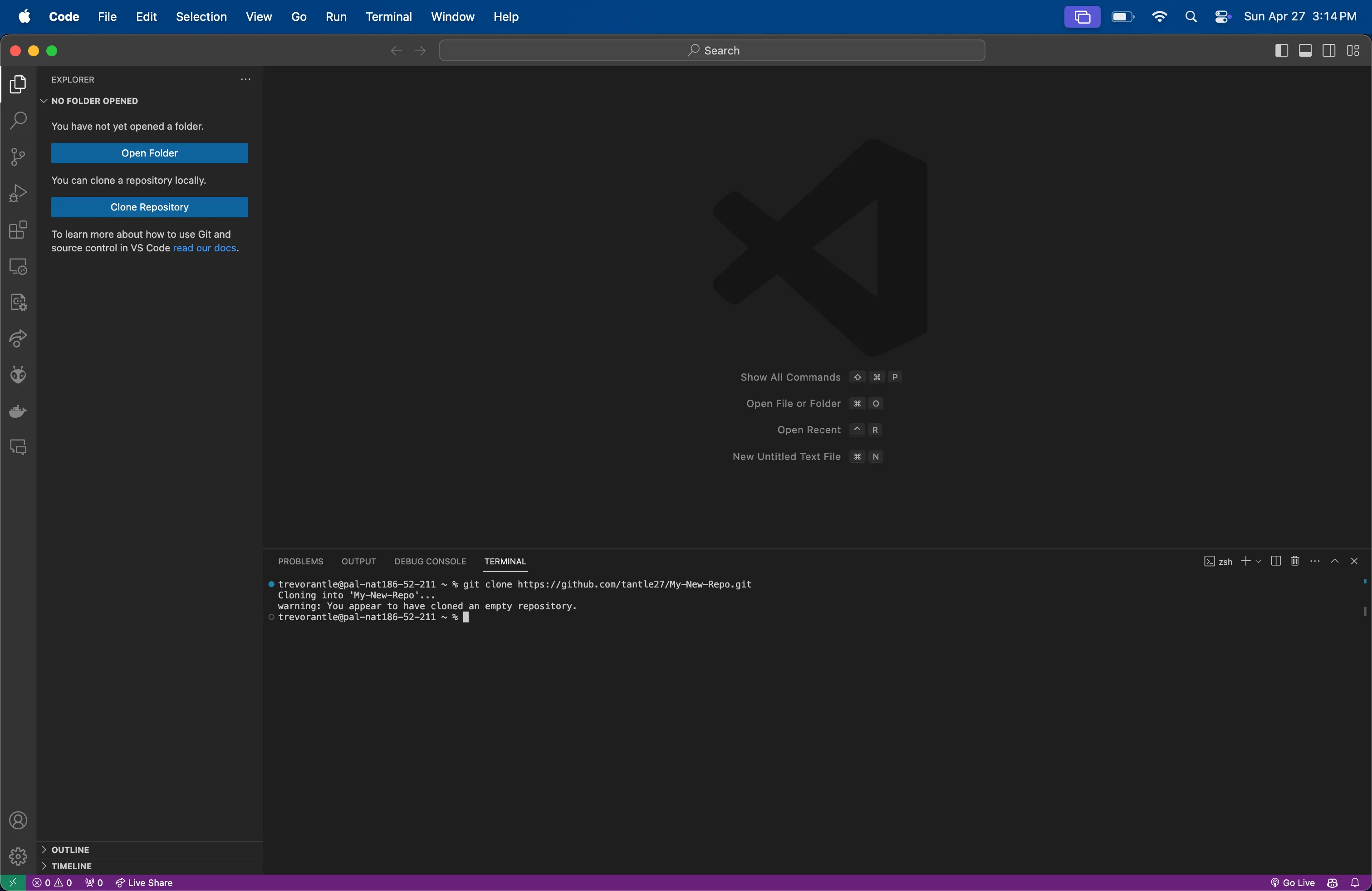1372x891 pixels.
Task: Open the Help menu
Action: [506, 17]
